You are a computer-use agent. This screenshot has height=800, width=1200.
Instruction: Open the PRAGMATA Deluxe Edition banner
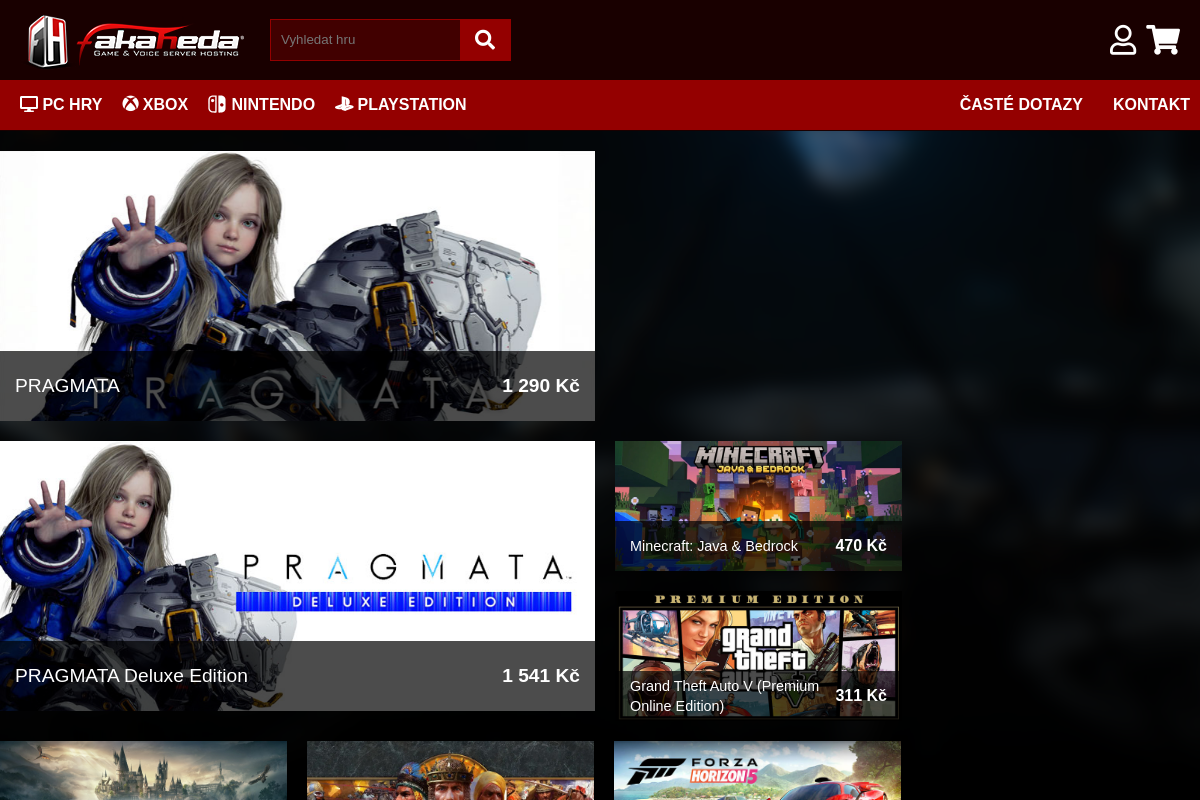click(x=297, y=576)
